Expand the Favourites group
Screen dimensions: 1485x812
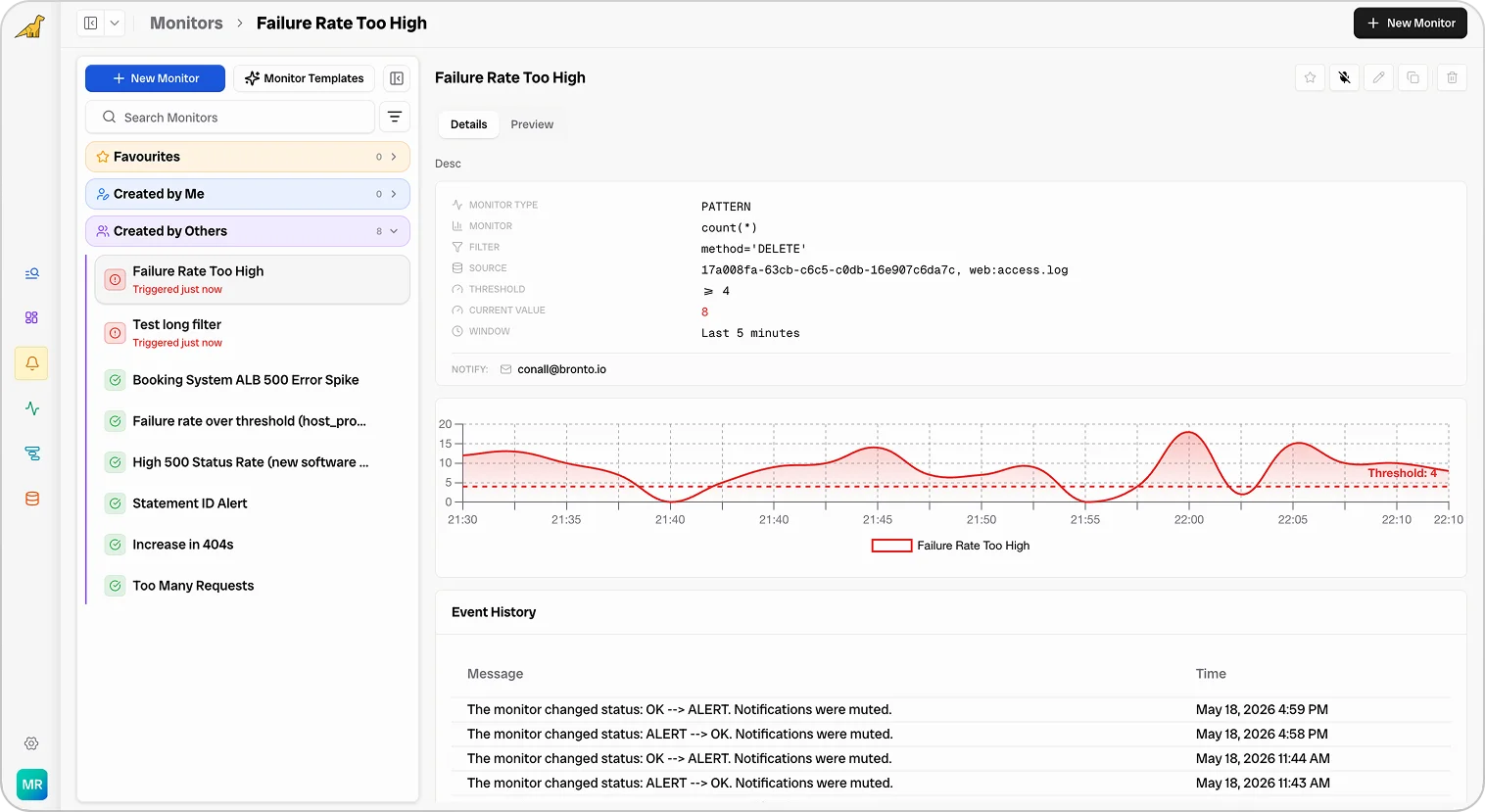(247, 157)
